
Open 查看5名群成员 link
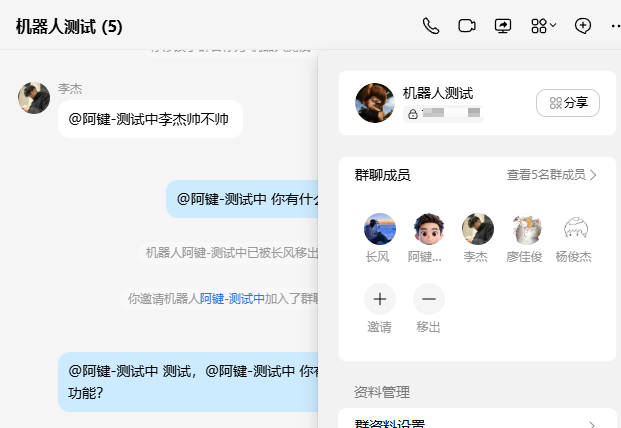pyautogui.click(x=546, y=175)
